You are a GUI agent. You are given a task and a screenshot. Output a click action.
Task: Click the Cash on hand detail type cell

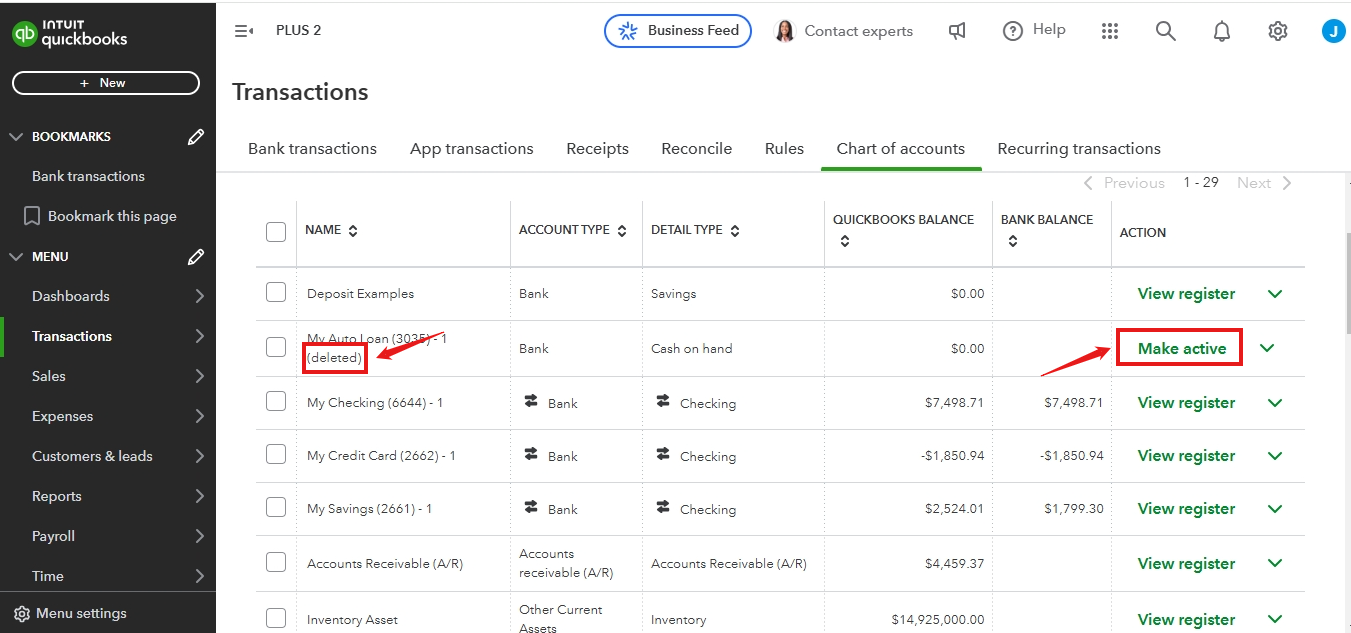(x=692, y=349)
